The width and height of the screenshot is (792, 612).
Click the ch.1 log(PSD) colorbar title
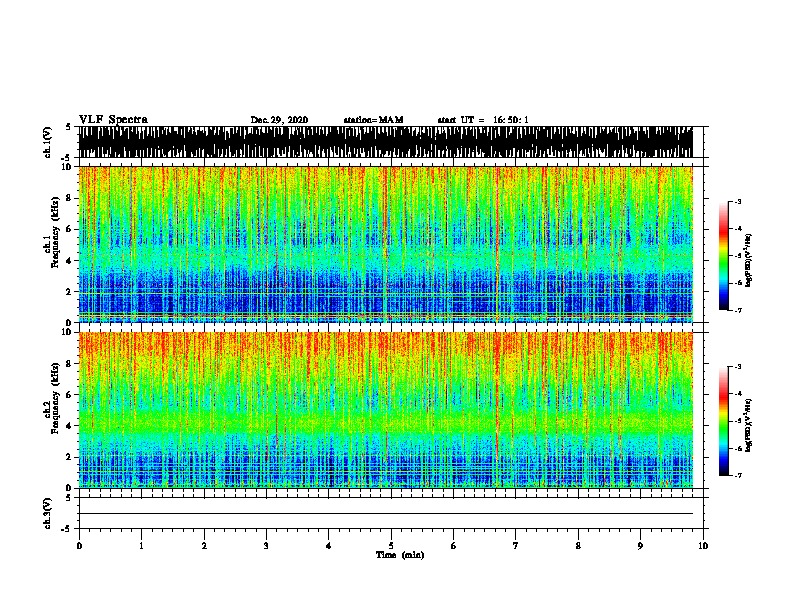pos(748,260)
